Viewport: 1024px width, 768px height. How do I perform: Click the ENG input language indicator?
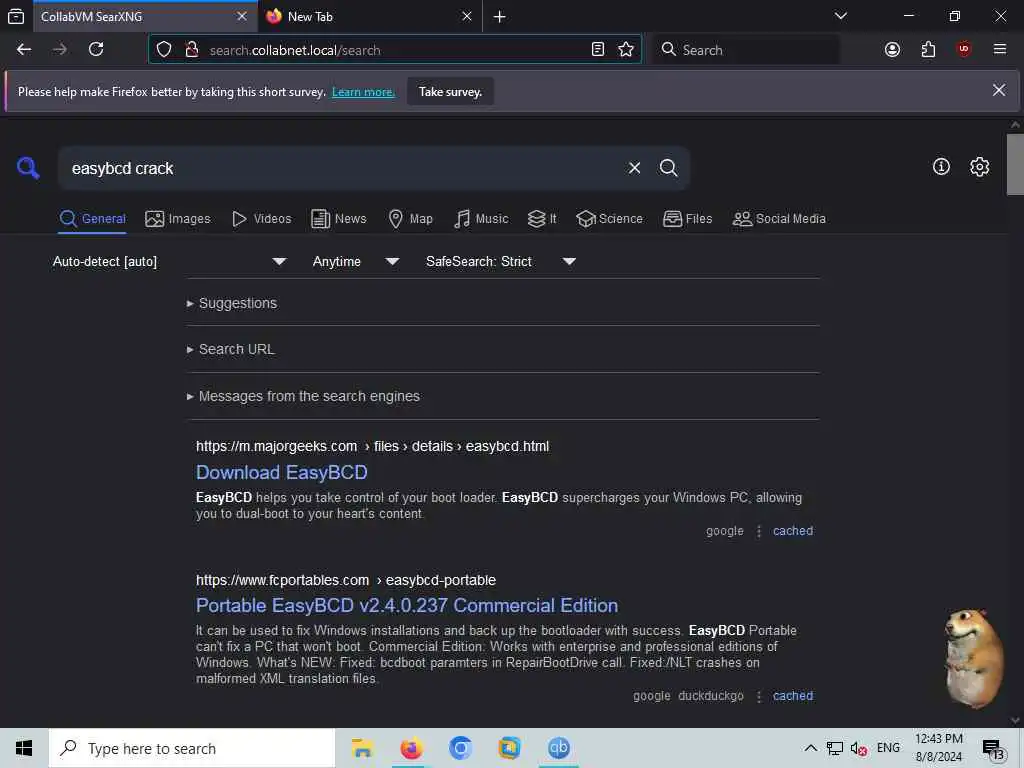[x=888, y=748]
